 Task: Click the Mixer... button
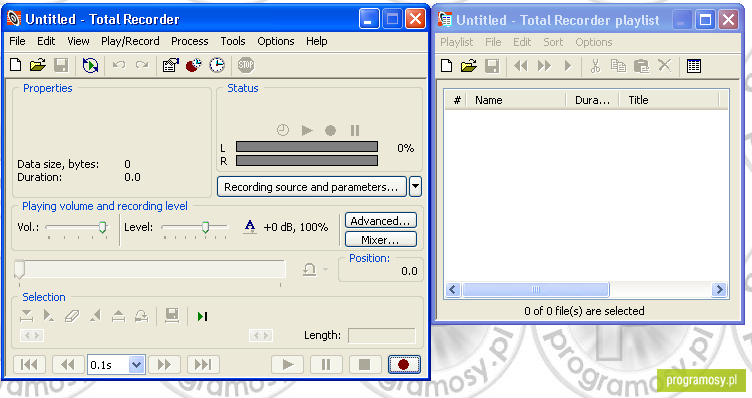pyautogui.click(x=381, y=239)
